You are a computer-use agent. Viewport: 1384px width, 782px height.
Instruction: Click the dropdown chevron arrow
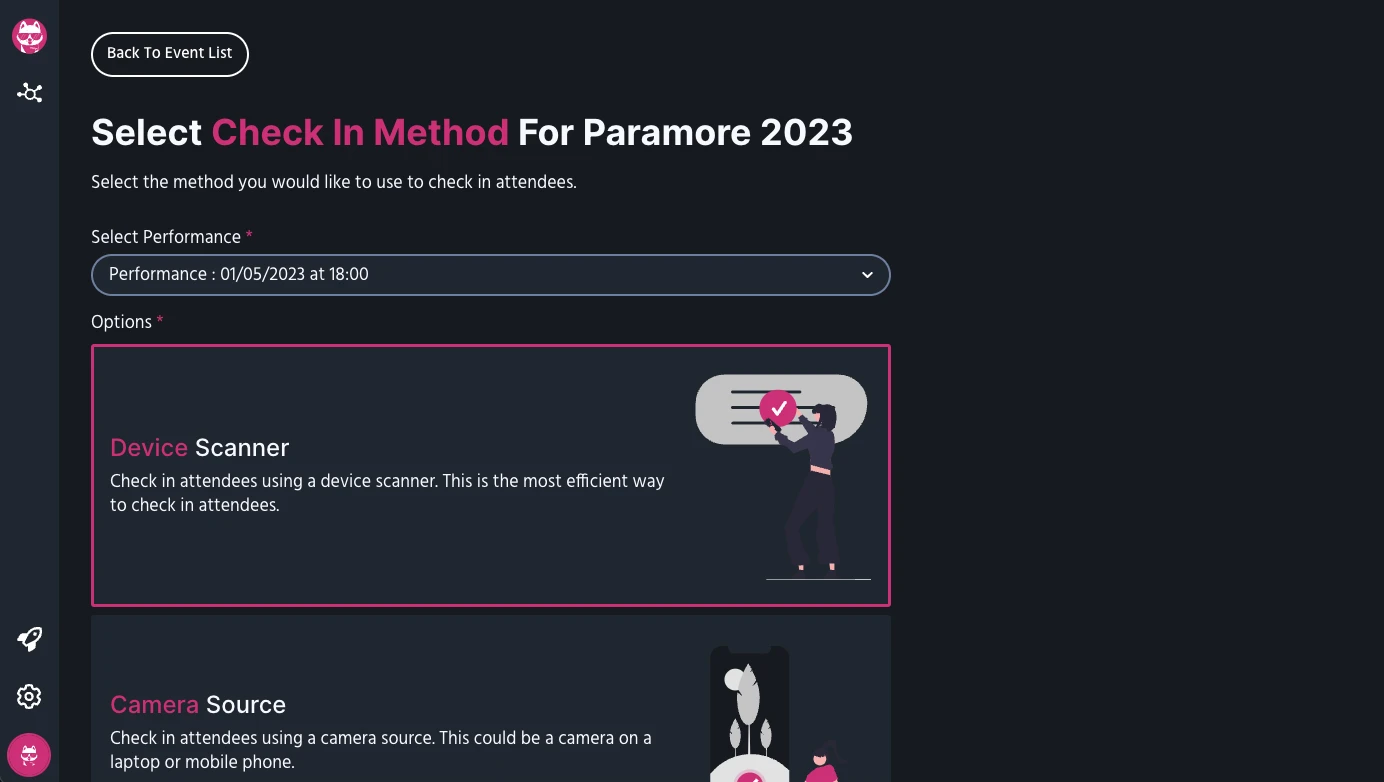click(x=867, y=275)
